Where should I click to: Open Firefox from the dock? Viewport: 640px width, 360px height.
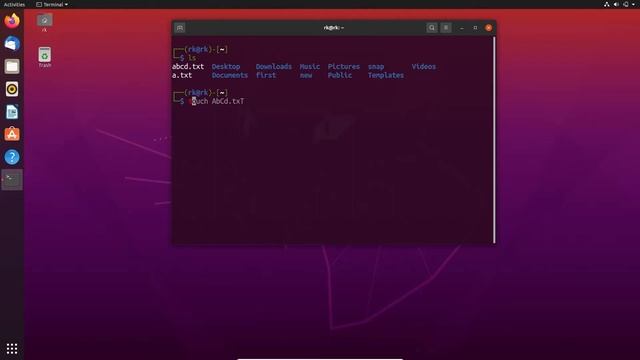[x=12, y=20]
